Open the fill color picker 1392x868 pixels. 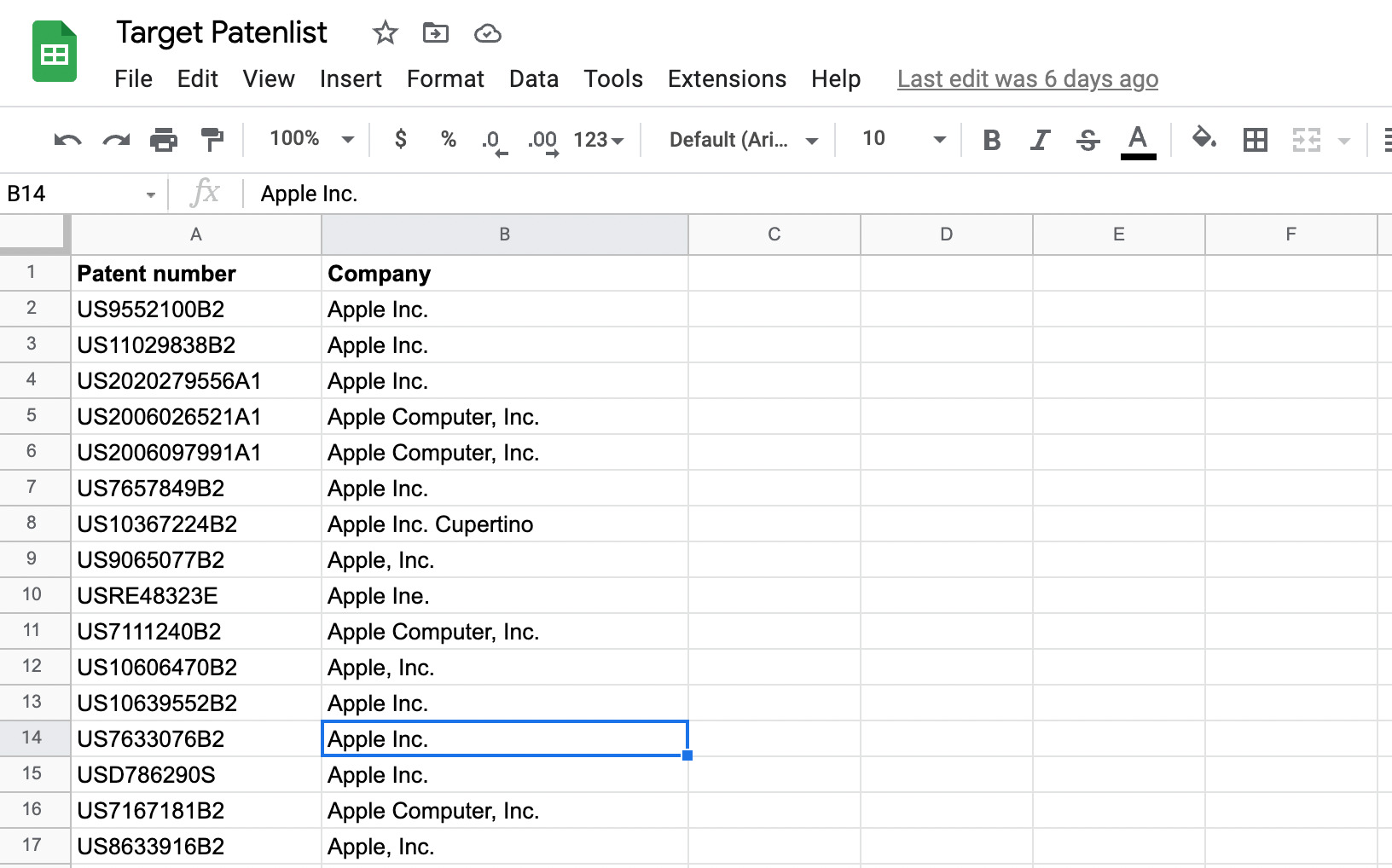click(1203, 138)
